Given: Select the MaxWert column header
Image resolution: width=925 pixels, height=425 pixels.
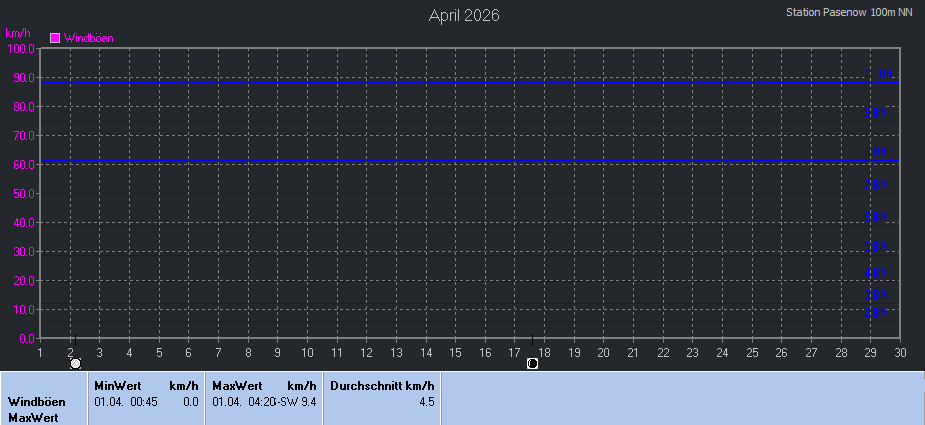Looking at the screenshot, I should (x=237, y=385).
